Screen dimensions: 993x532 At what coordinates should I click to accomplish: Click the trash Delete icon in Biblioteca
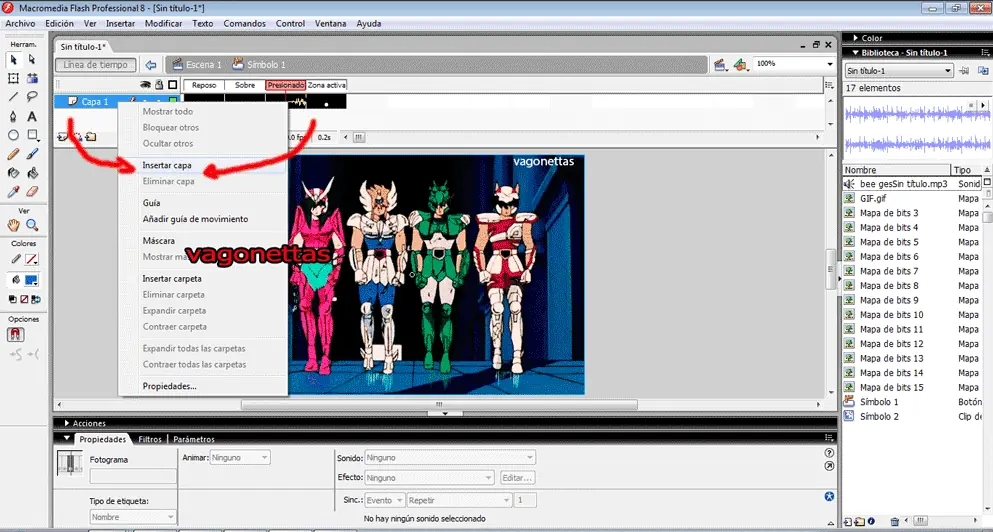(x=894, y=522)
